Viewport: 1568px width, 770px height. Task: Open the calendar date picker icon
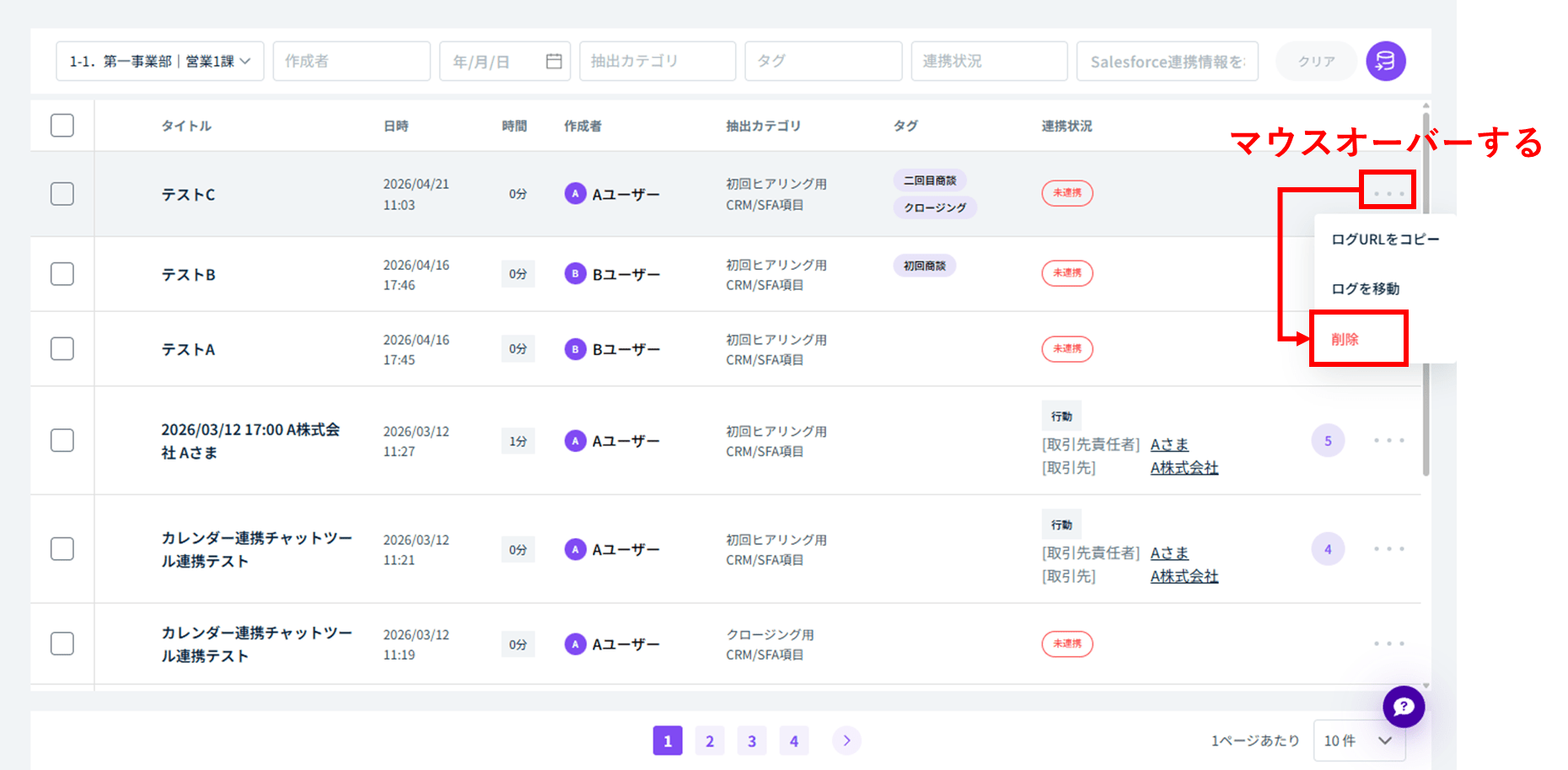pyautogui.click(x=554, y=62)
